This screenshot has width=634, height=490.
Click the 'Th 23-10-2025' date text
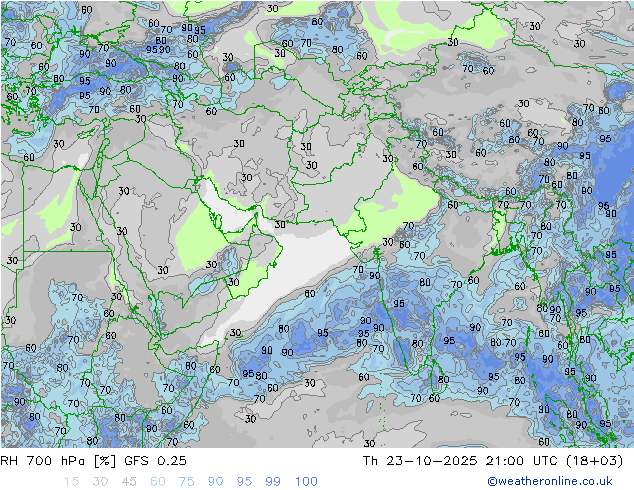420,461
